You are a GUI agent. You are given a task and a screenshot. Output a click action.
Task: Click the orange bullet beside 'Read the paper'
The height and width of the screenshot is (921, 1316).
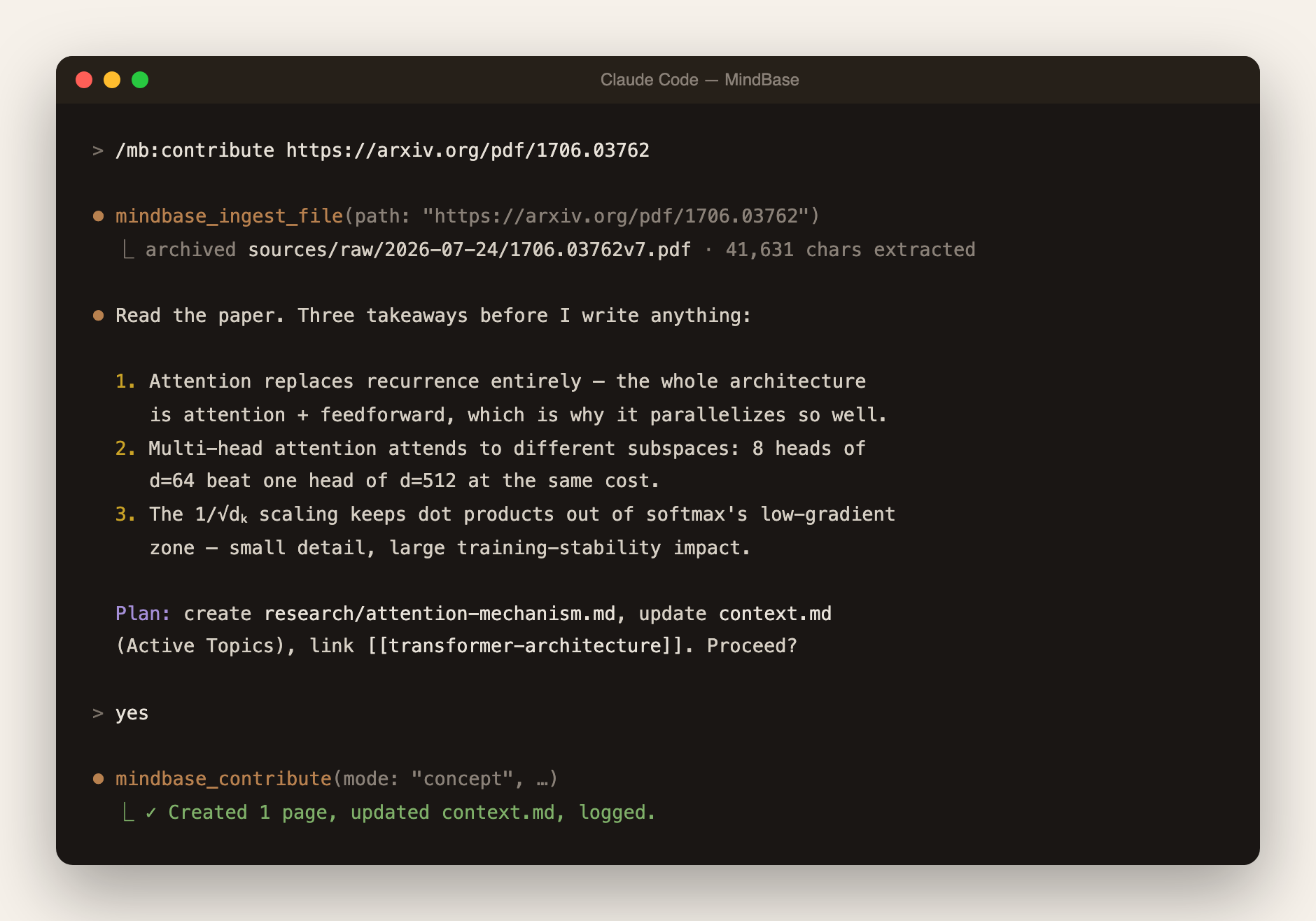[99, 316]
